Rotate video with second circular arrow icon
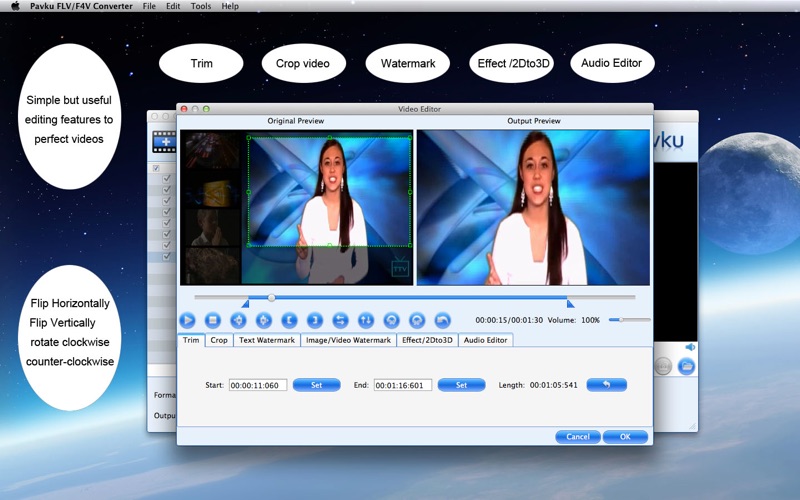Screen dimensions: 800x500 coord(417,320)
